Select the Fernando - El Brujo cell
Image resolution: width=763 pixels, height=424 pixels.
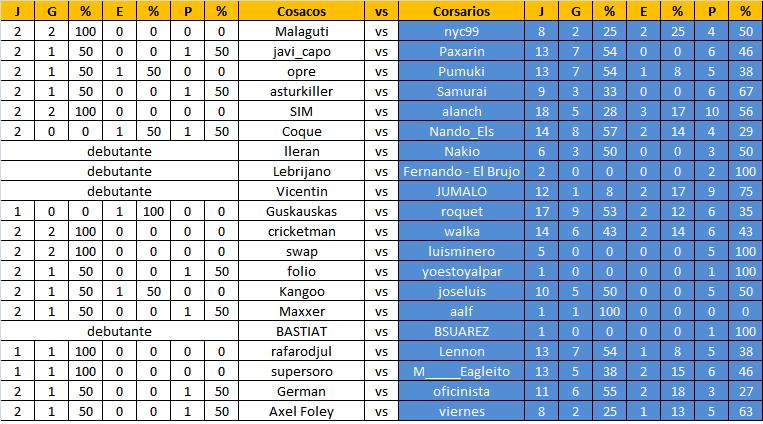pyautogui.click(x=461, y=171)
